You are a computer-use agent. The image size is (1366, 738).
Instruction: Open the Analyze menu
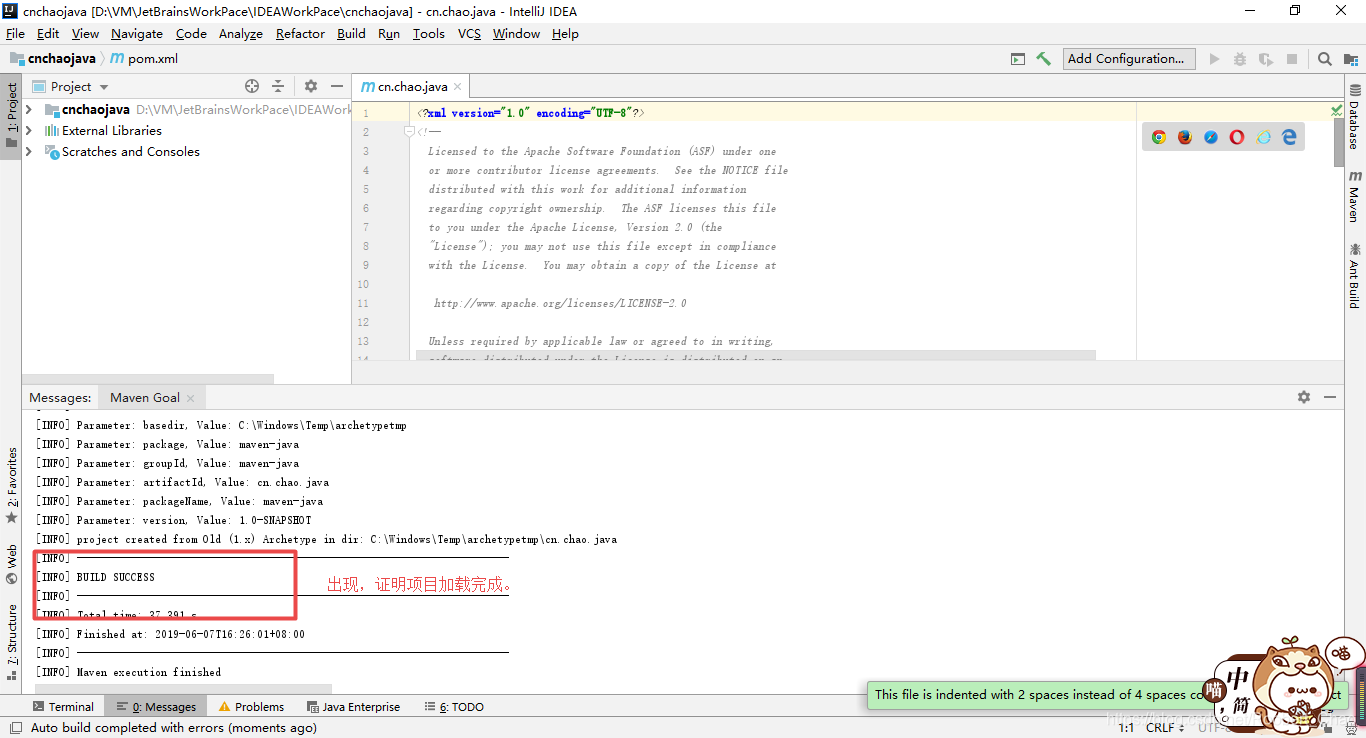coord(241,34)
